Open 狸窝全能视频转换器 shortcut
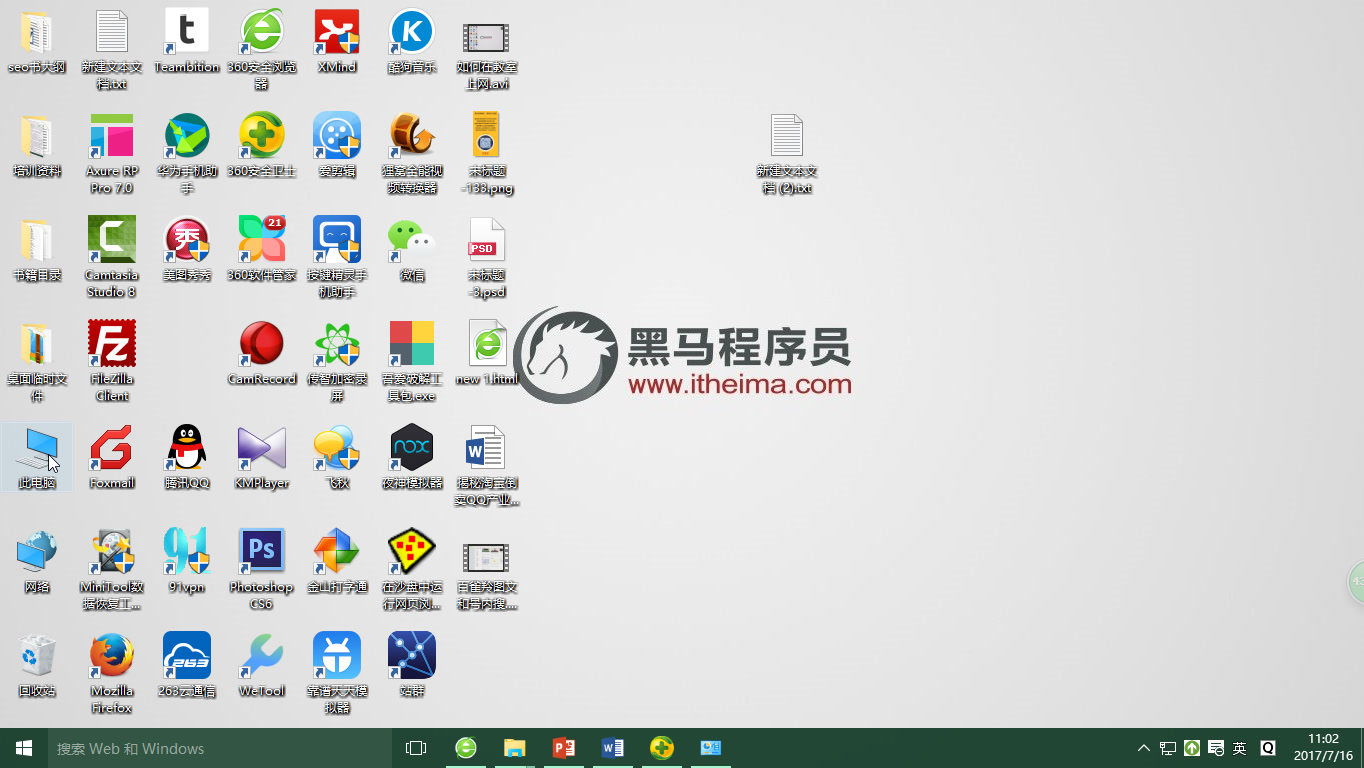 [412, 153]
